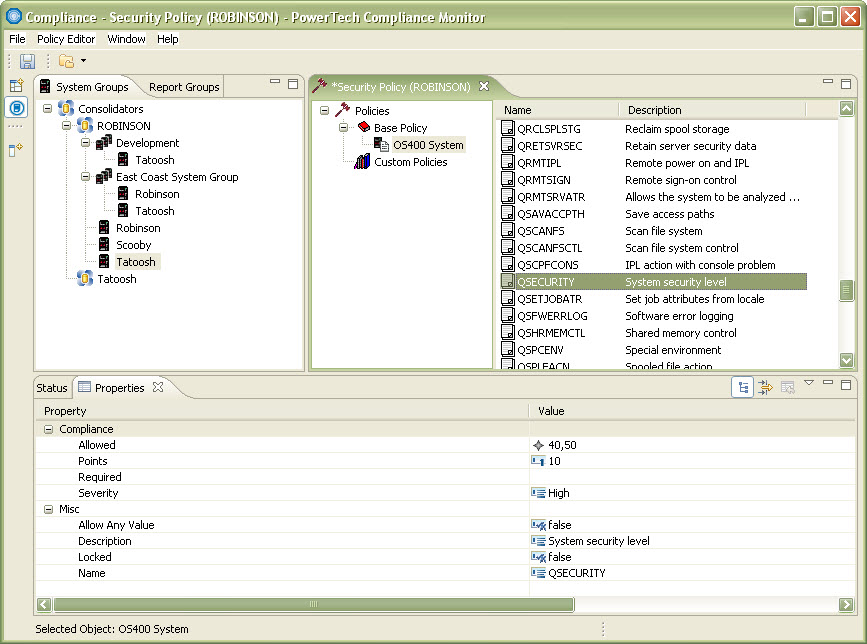Collapse the Compliance property category
867x644 pixels.
[49, 429]
